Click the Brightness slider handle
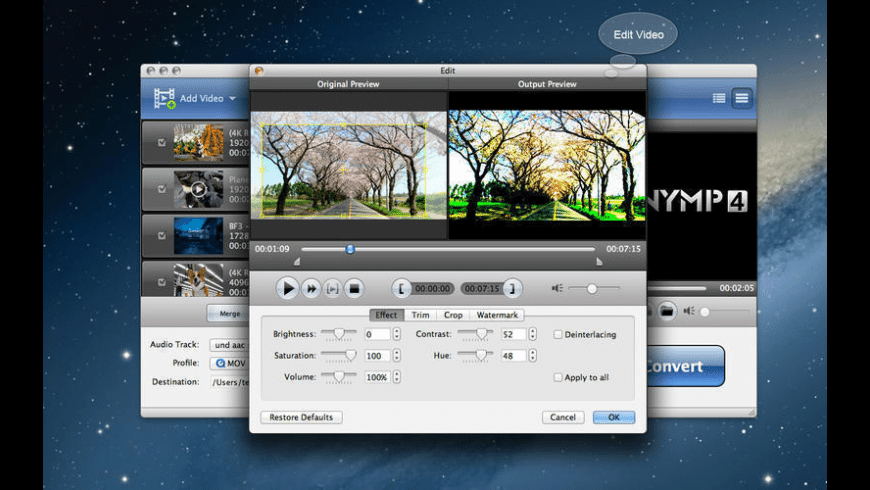 [339, 334]
